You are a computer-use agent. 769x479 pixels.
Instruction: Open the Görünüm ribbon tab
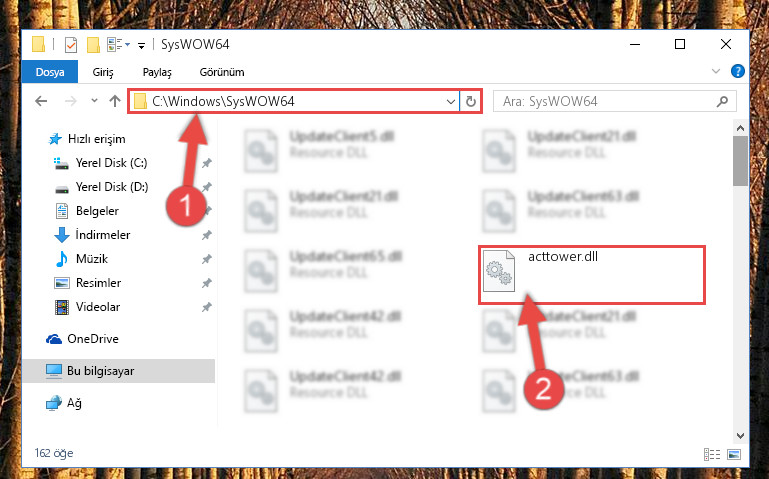(x=222, y=72)
